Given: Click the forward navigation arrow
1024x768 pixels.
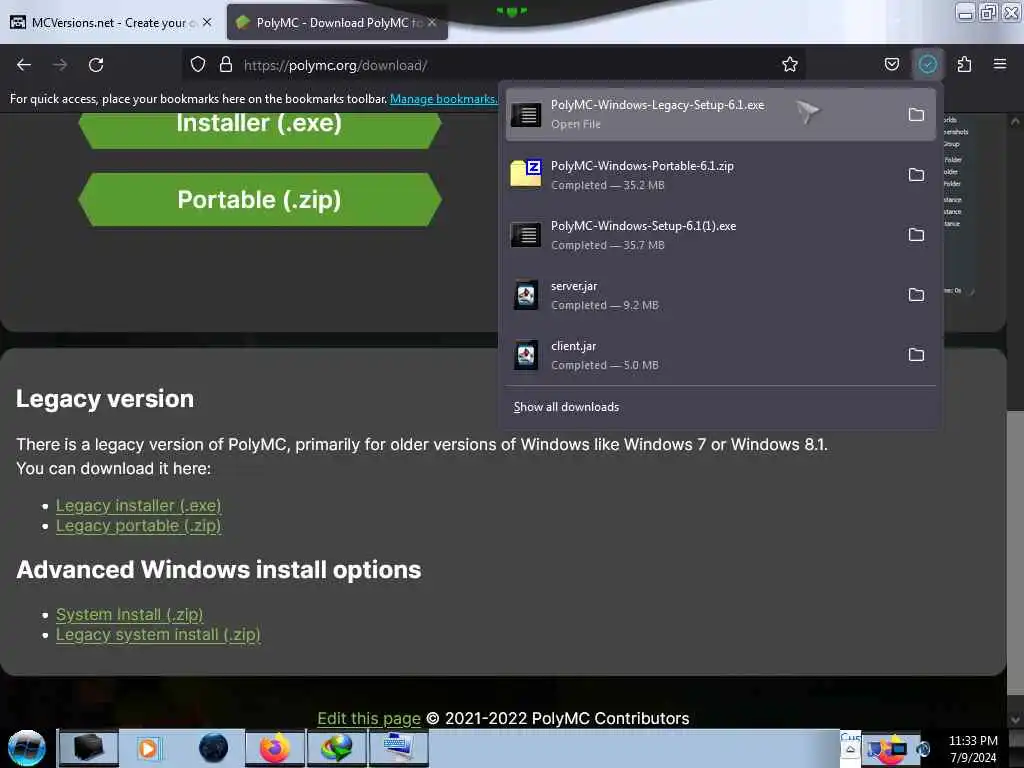Looking at the screenshot, I should point(60,65).
